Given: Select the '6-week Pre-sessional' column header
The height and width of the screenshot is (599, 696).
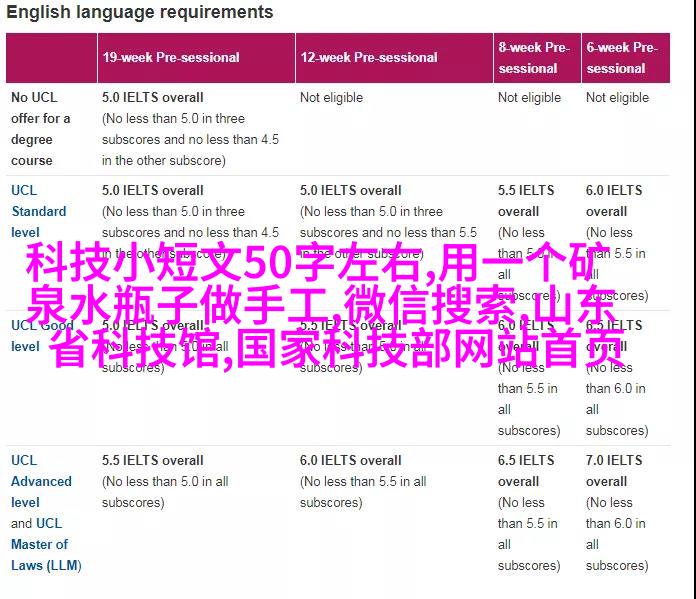Looking at the screenshot, I should (x=625, y=58).
